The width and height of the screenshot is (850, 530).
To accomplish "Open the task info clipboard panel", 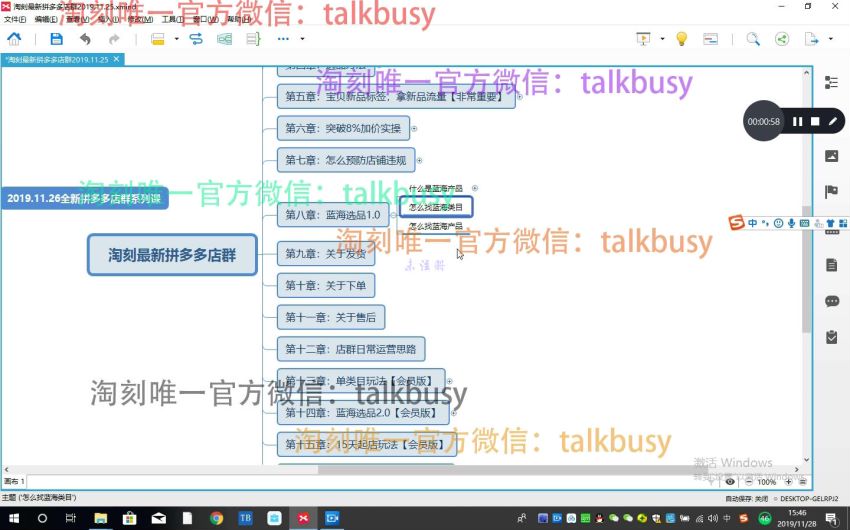I will (831, 337).
